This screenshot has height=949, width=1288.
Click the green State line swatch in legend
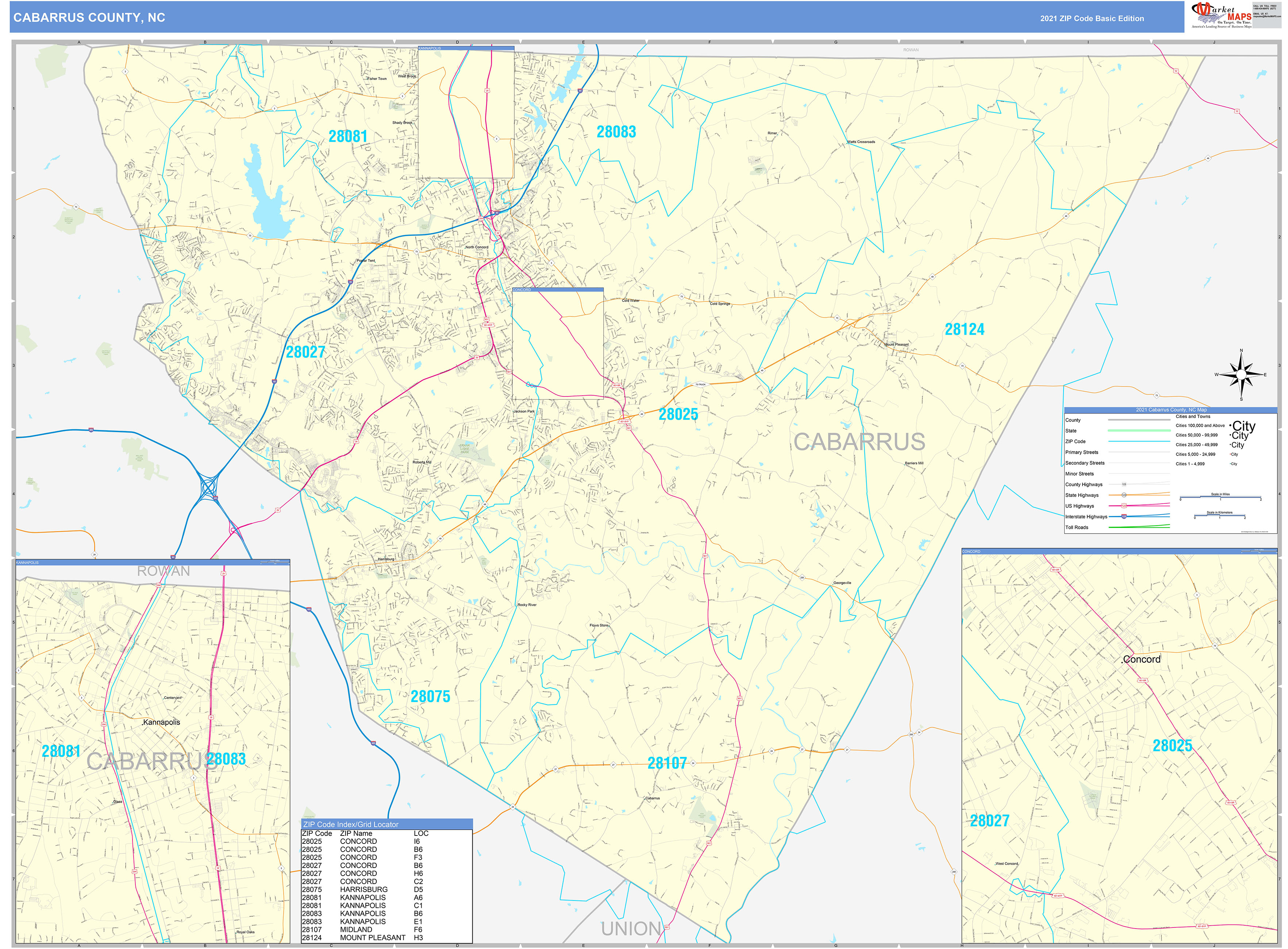click(x=1139, y=430)
